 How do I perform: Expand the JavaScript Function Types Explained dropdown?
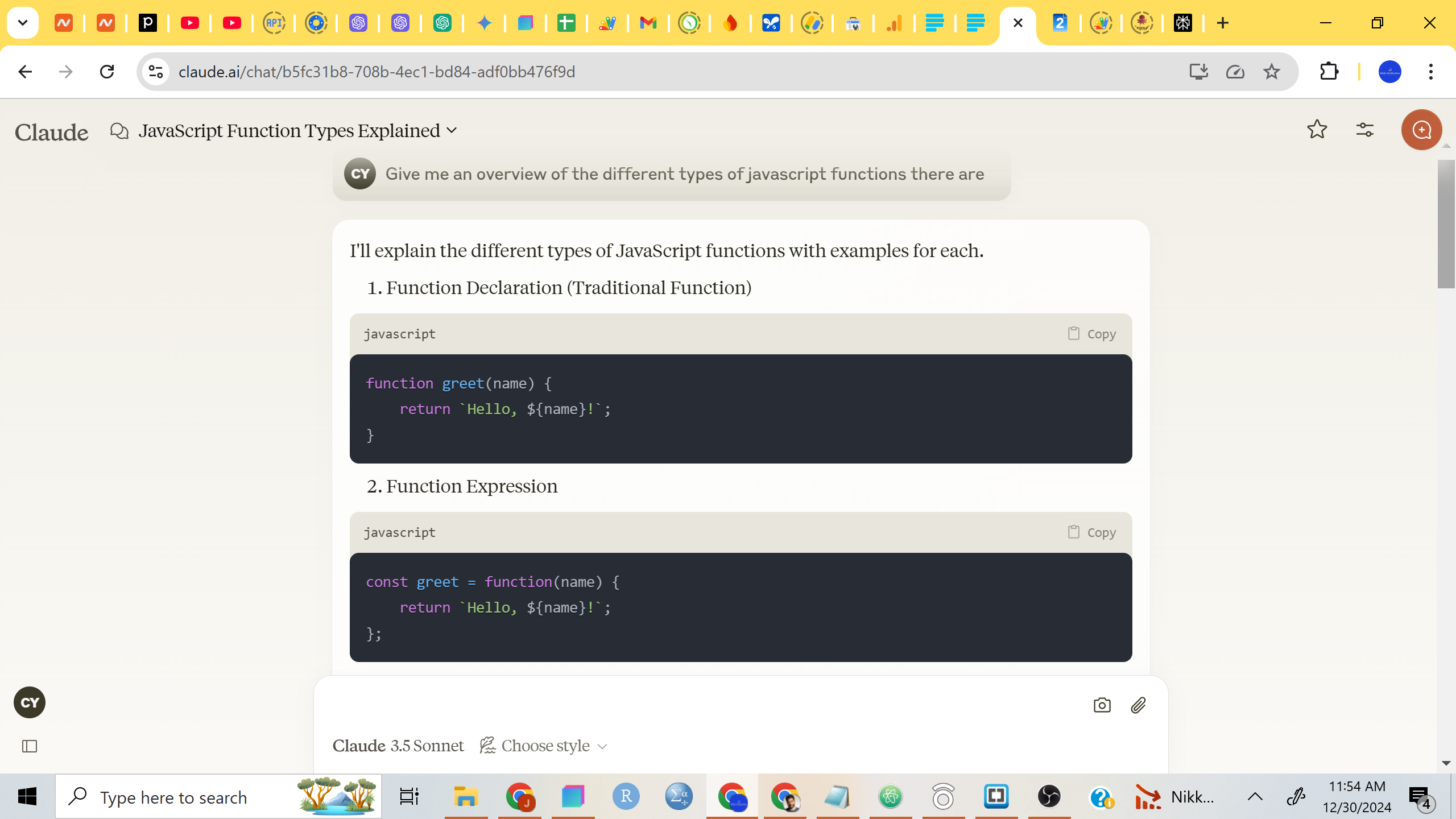[x=452, y=129]
